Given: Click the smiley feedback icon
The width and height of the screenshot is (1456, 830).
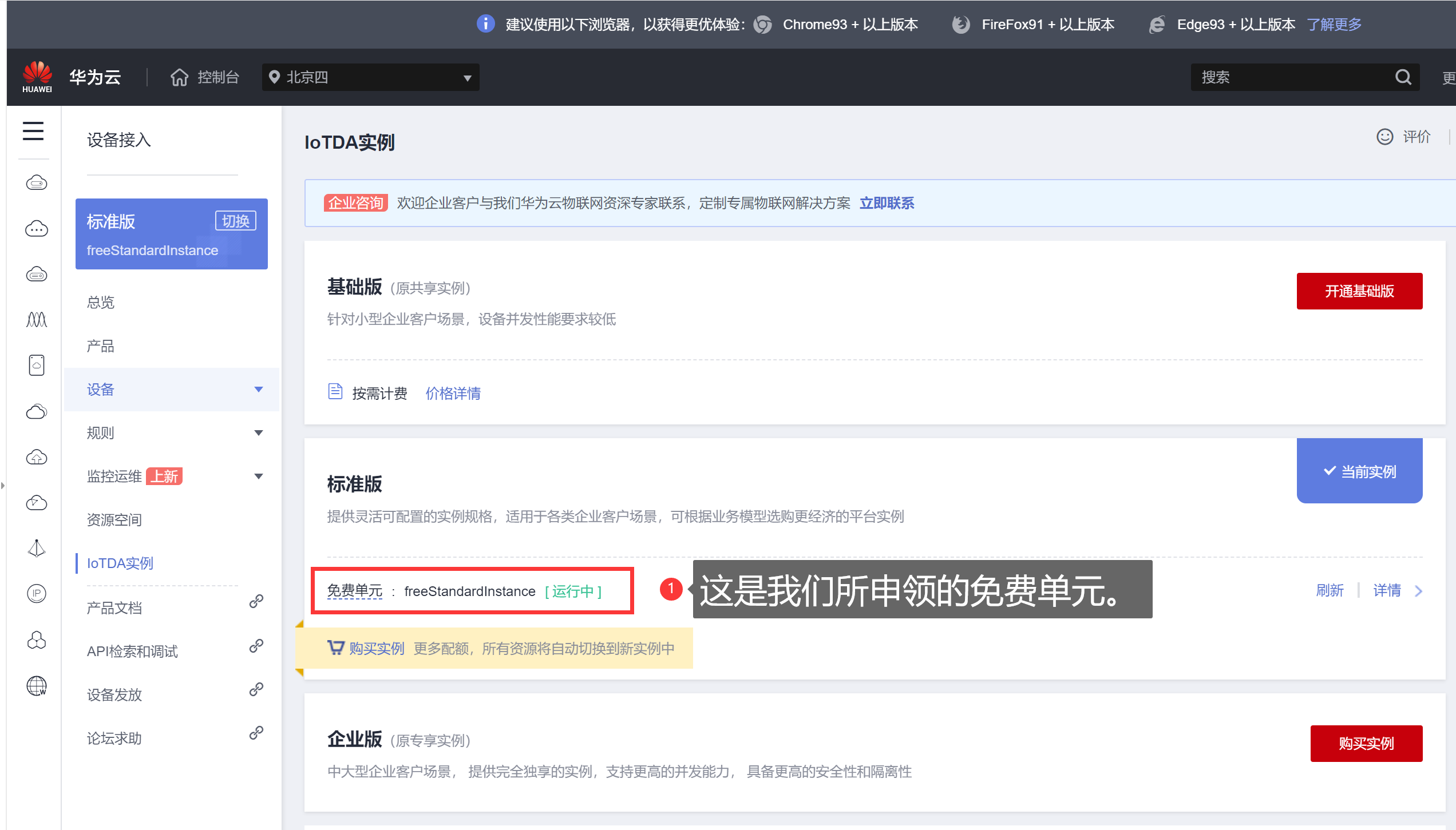Looking at the screenshot, I should (1384, 137).
